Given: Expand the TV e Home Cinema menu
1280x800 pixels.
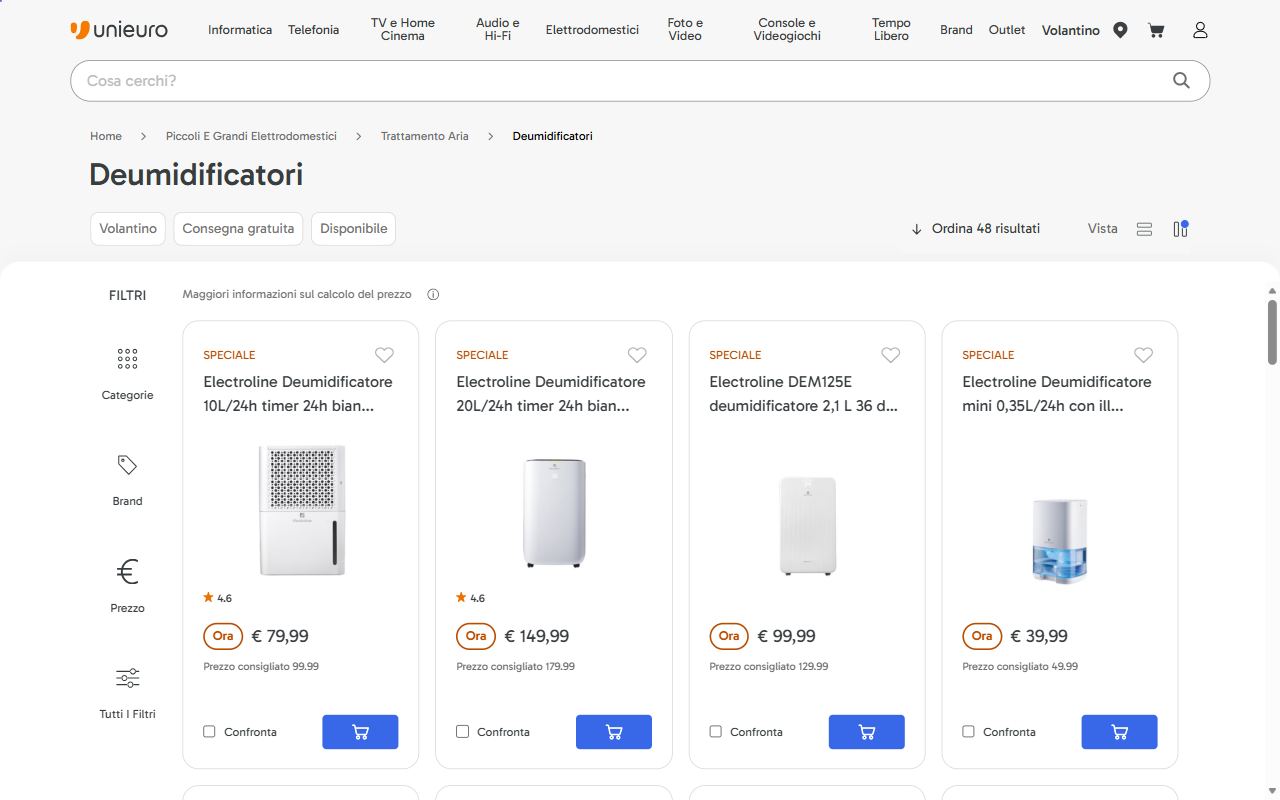Looking at the screenshot, I should coord(403,30).
